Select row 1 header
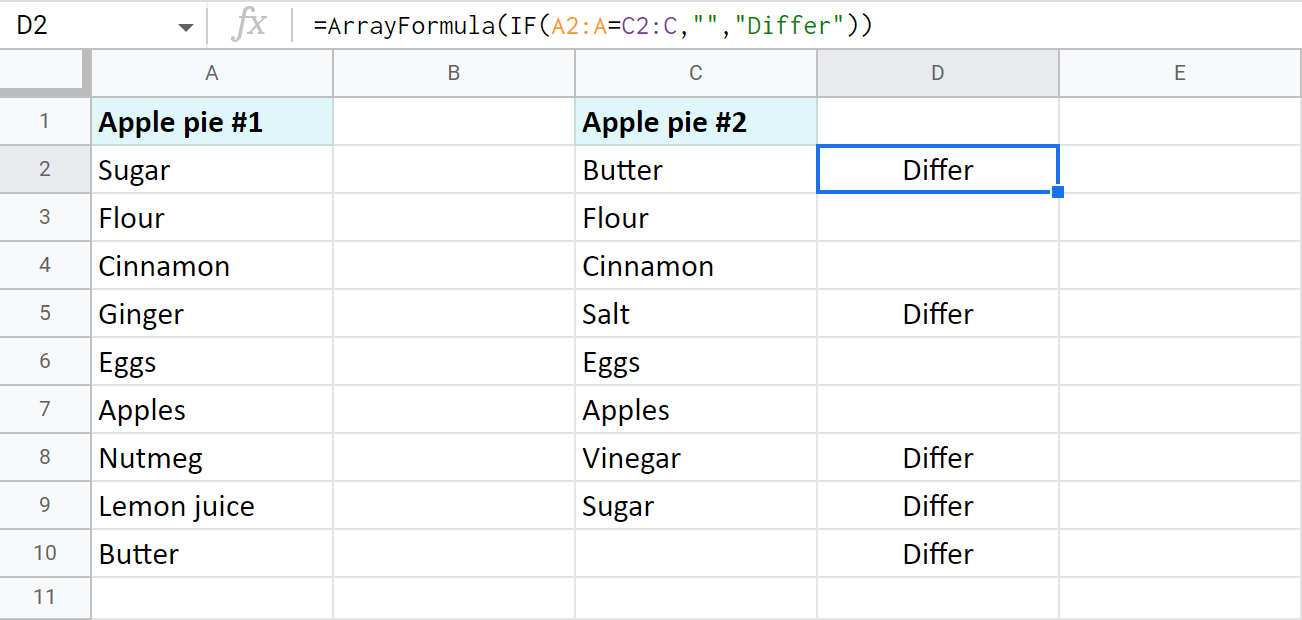1302x620 pixels. (45, 122)
